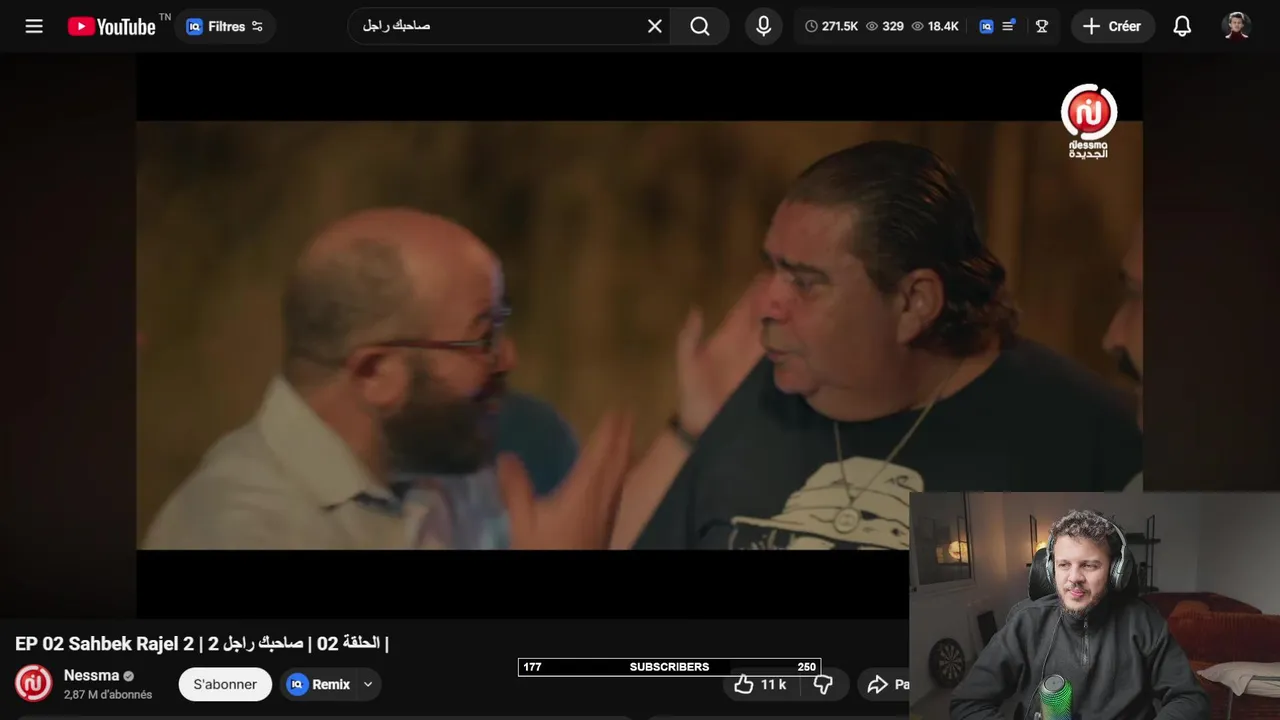Open vidIQ list menu with notification dot

[x=1009, y=26]
